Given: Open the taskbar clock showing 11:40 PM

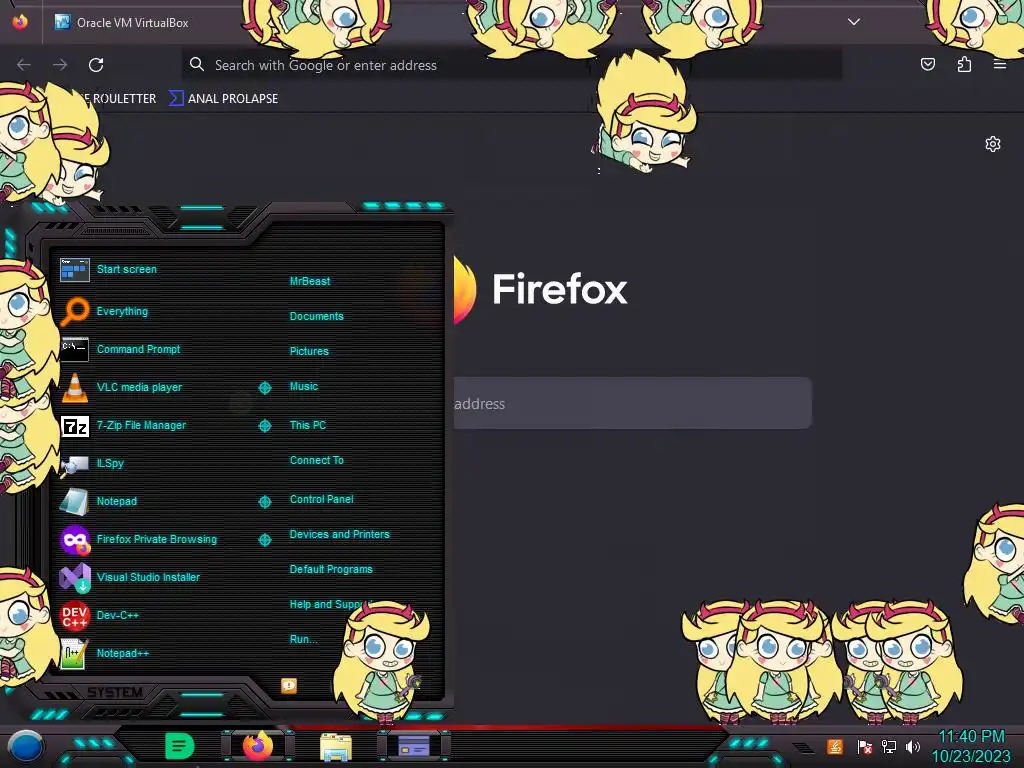Looking at the screenshot, I should tap(971, 746).
